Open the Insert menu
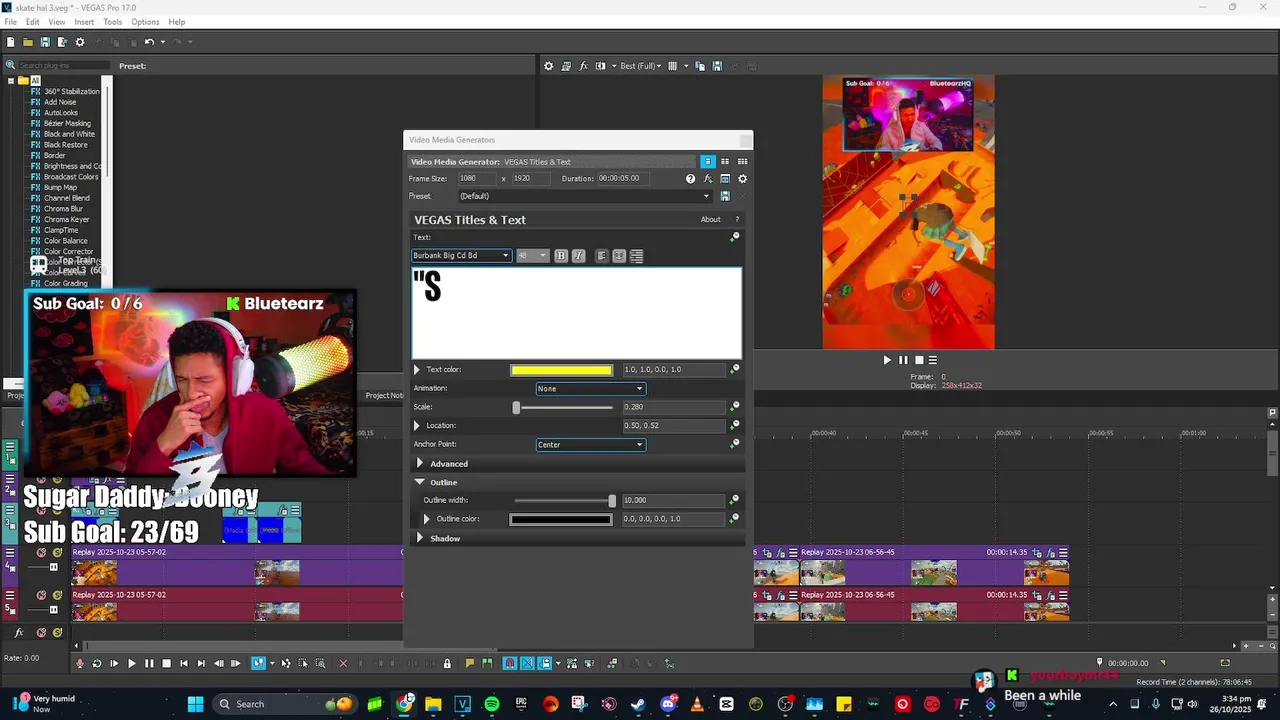This screenshot has height=720, width=1280. [84, 22]
